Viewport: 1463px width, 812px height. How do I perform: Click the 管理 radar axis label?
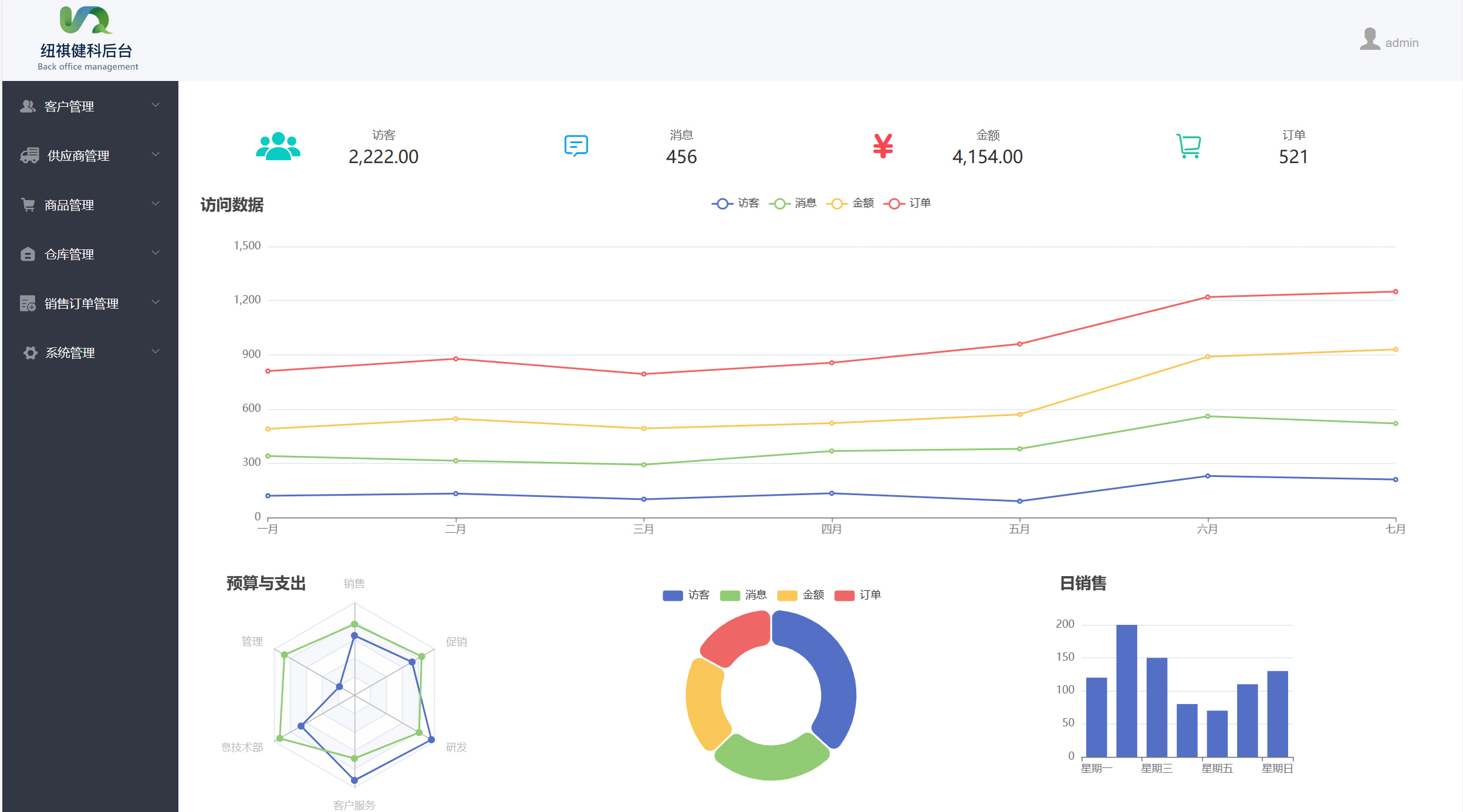252,641
